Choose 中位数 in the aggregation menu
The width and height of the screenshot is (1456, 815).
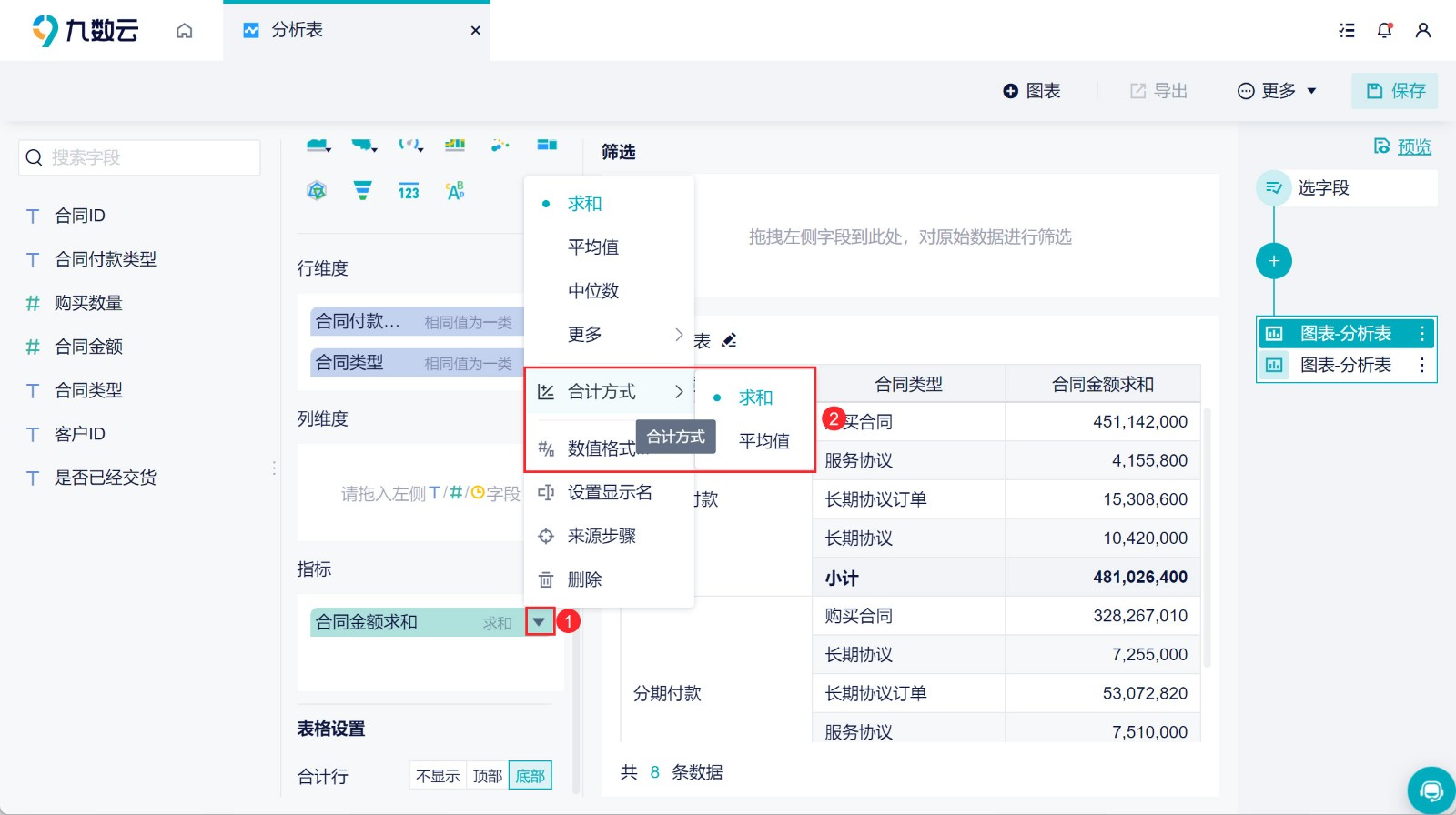click(x=609, y=291)
